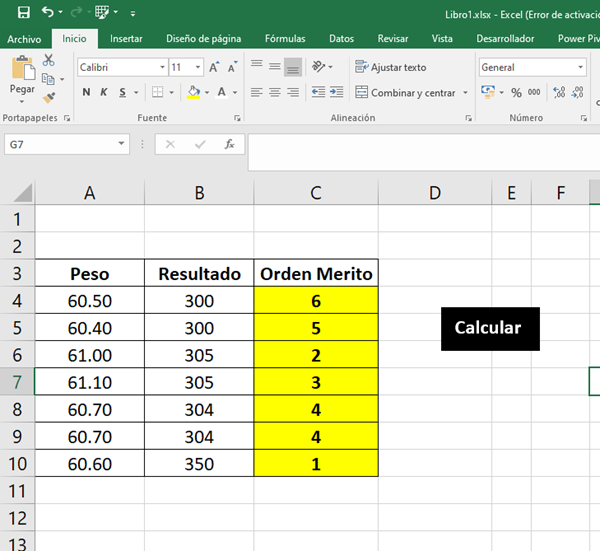Open Portapapeles dialog launcher
This screenshot has width=600, height=551.
67,118
